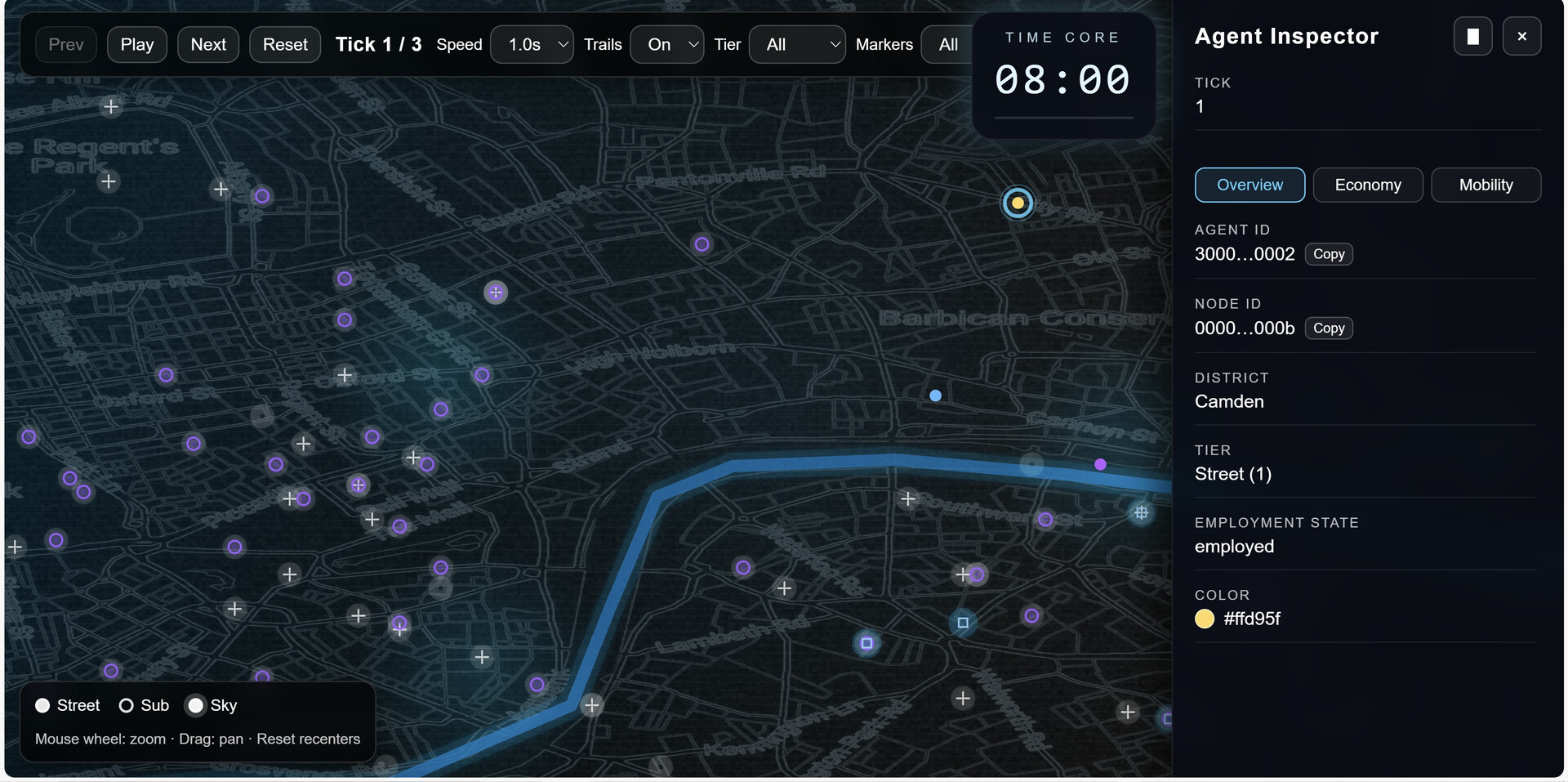The height and width of the screenshot is (782, 1568).
Task: Select the Street view radio button
Action: [44, 705]
